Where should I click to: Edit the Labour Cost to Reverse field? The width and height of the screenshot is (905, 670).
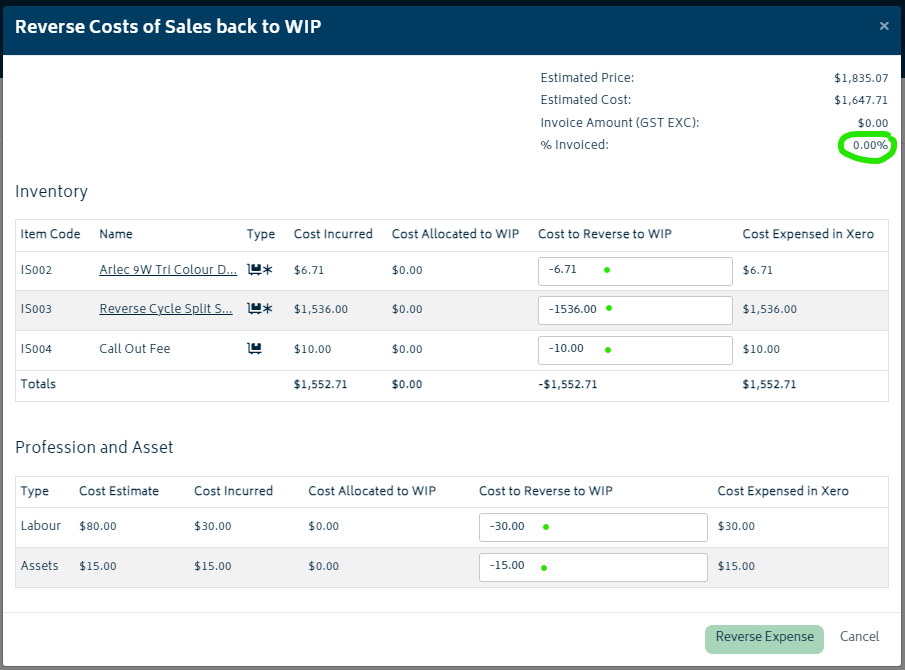[593, 527]
